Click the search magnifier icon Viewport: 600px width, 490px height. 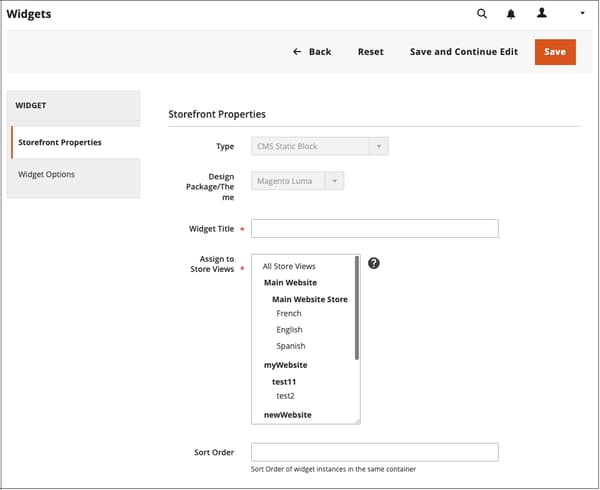click(x=482, y=14)
